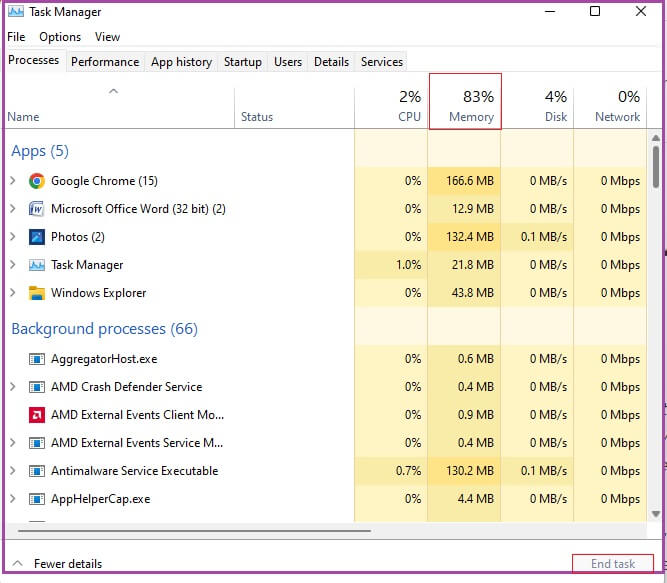This screenshot has width=667, height=583.
Task: Select the Background processes (66) heading
Action: pos(105,329)
